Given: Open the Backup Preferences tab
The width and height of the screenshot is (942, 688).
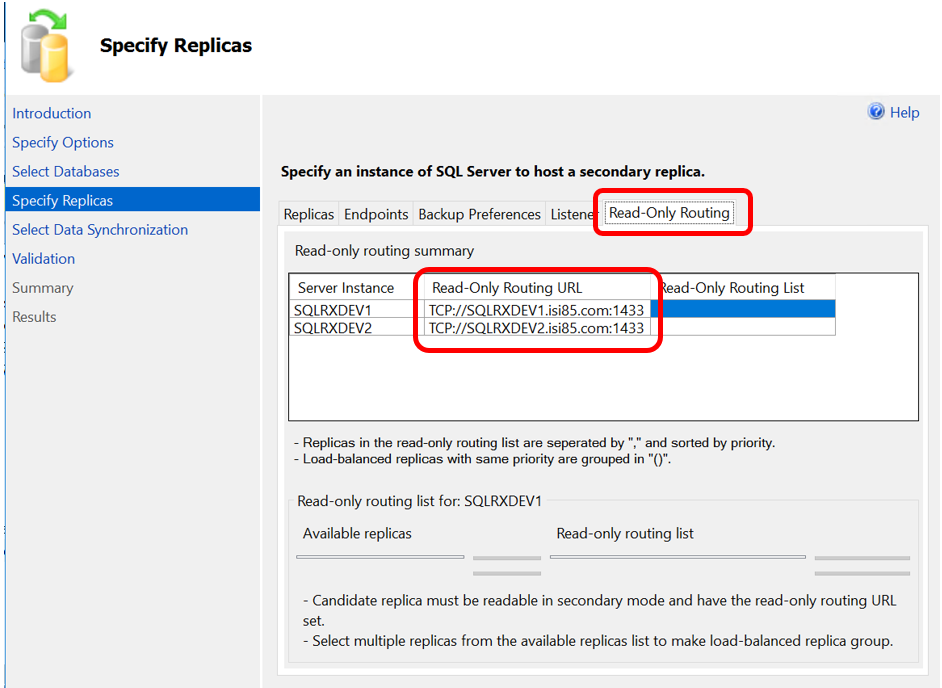Looking at the screenshot, I should point(479,215).
